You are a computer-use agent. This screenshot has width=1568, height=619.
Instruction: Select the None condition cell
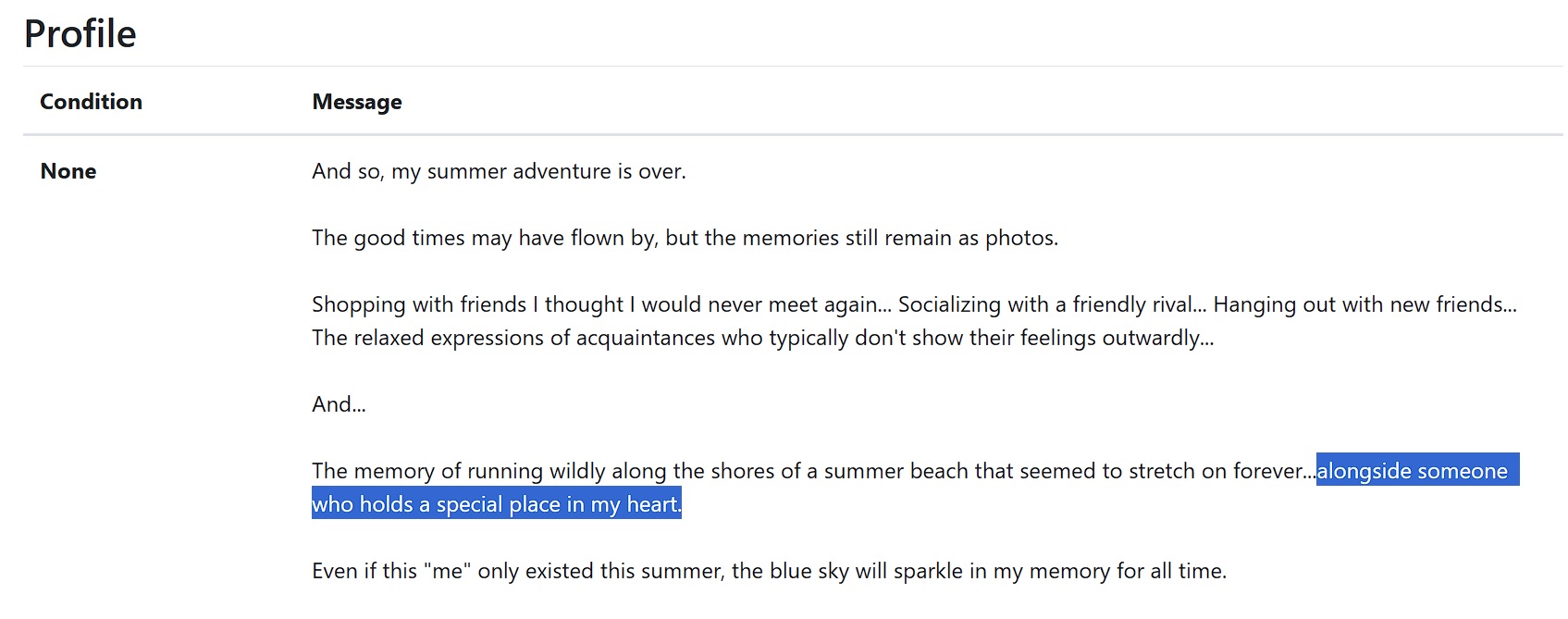[x=68, y=171]
